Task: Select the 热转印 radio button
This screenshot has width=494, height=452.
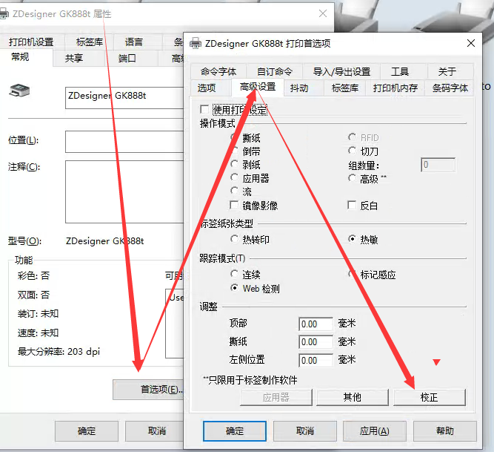Action: 234,239
